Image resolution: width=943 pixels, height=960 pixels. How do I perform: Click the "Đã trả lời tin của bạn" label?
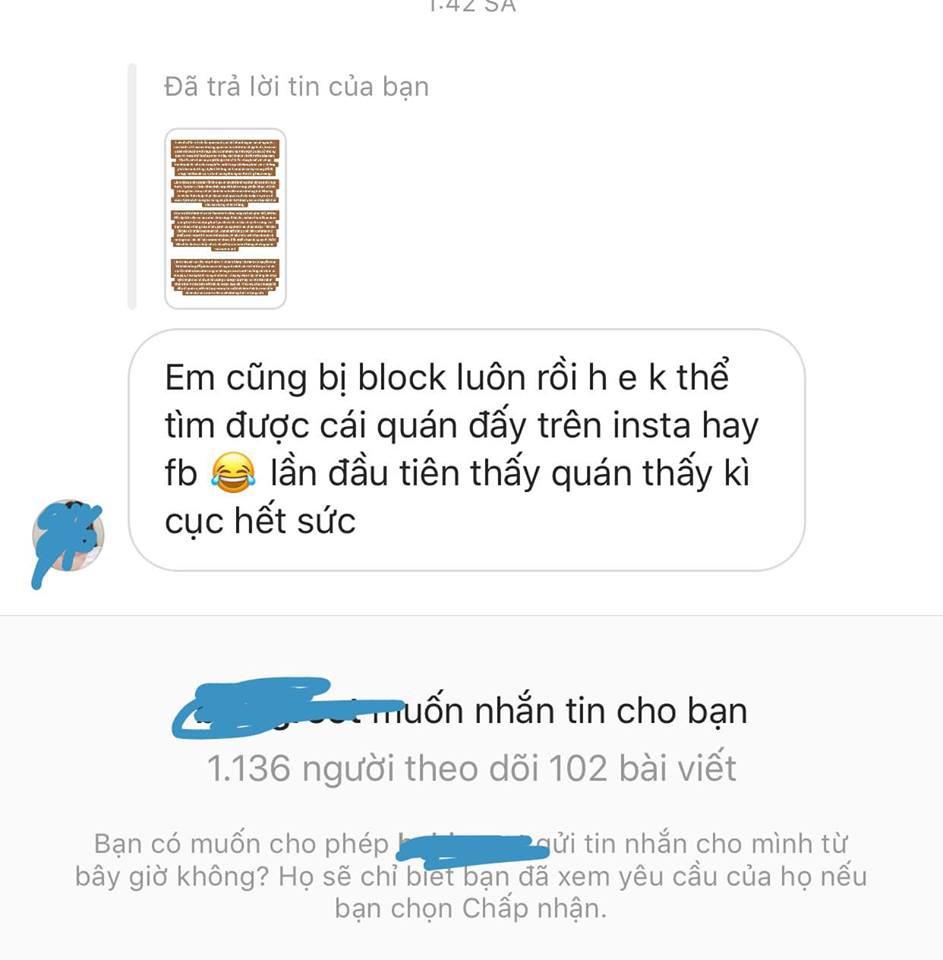tap(296, 86)
